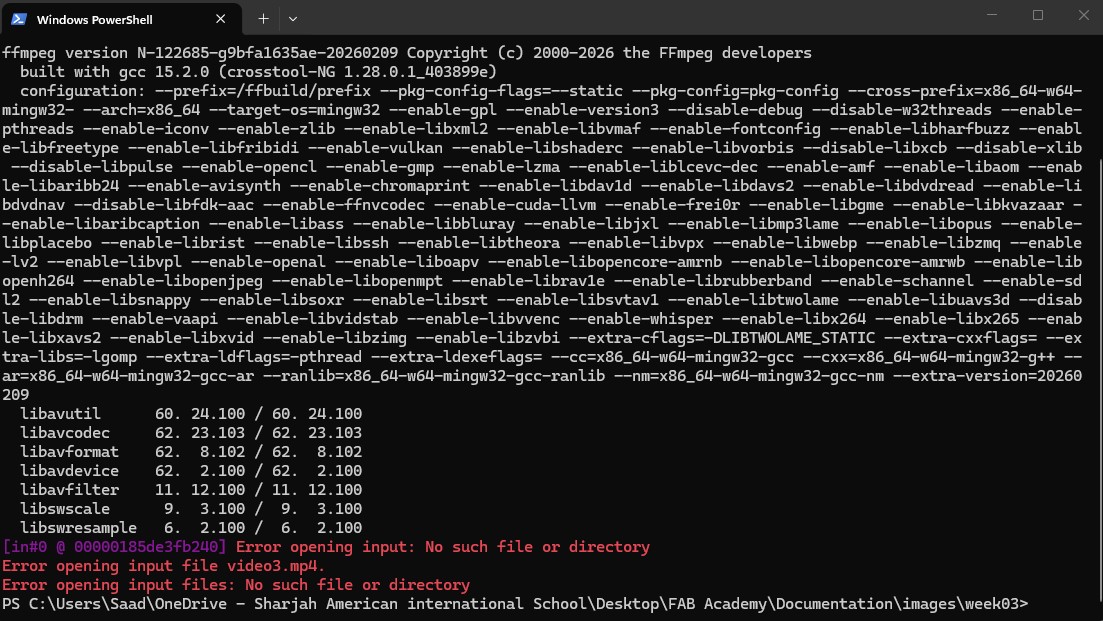The height and width of the screenshot is (621, 1103).
Task: Open a new terminal tab with the plus icon
Action: click(x=262, y=17)
